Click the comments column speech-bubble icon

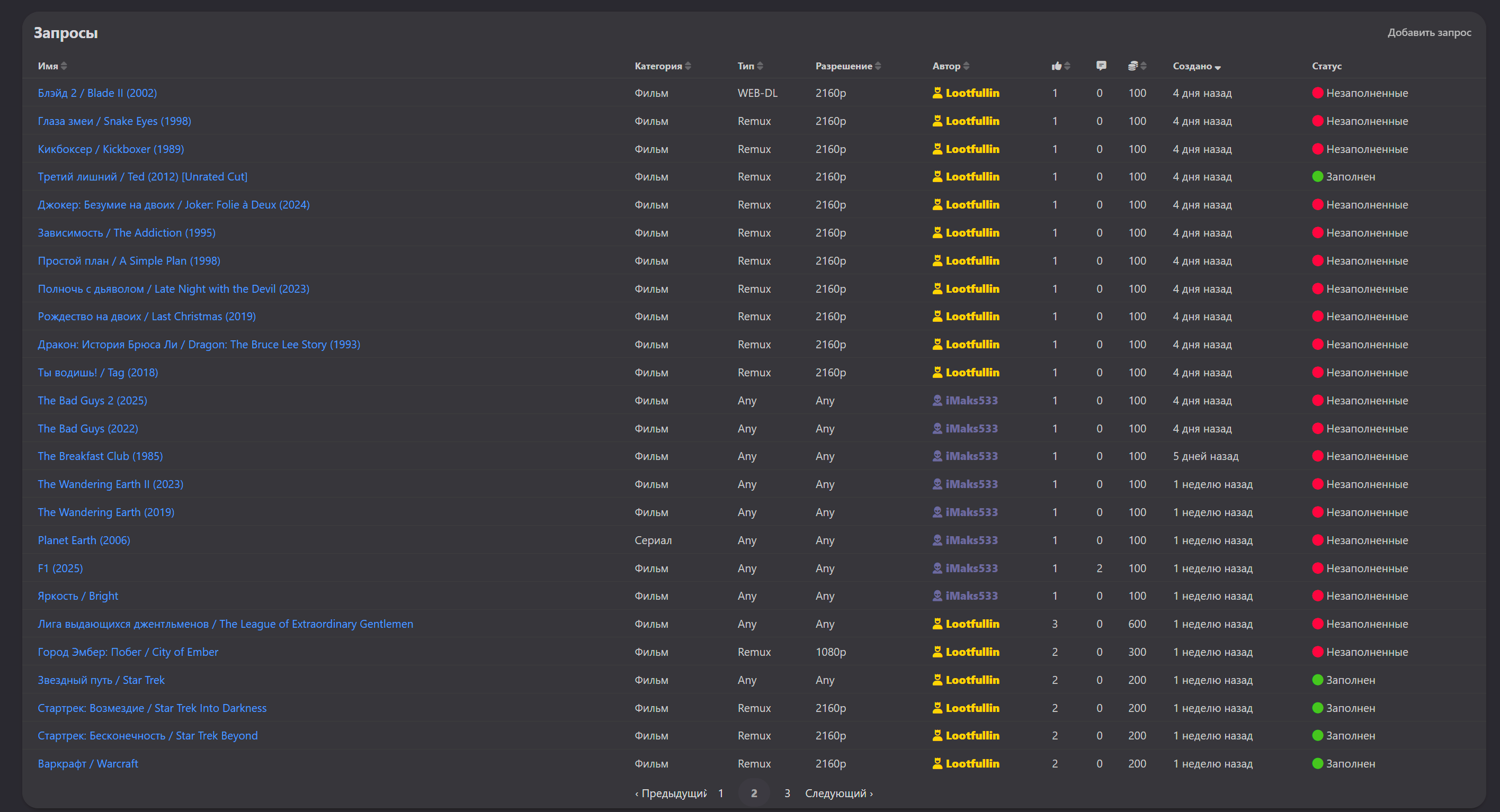pos(1101,66)
